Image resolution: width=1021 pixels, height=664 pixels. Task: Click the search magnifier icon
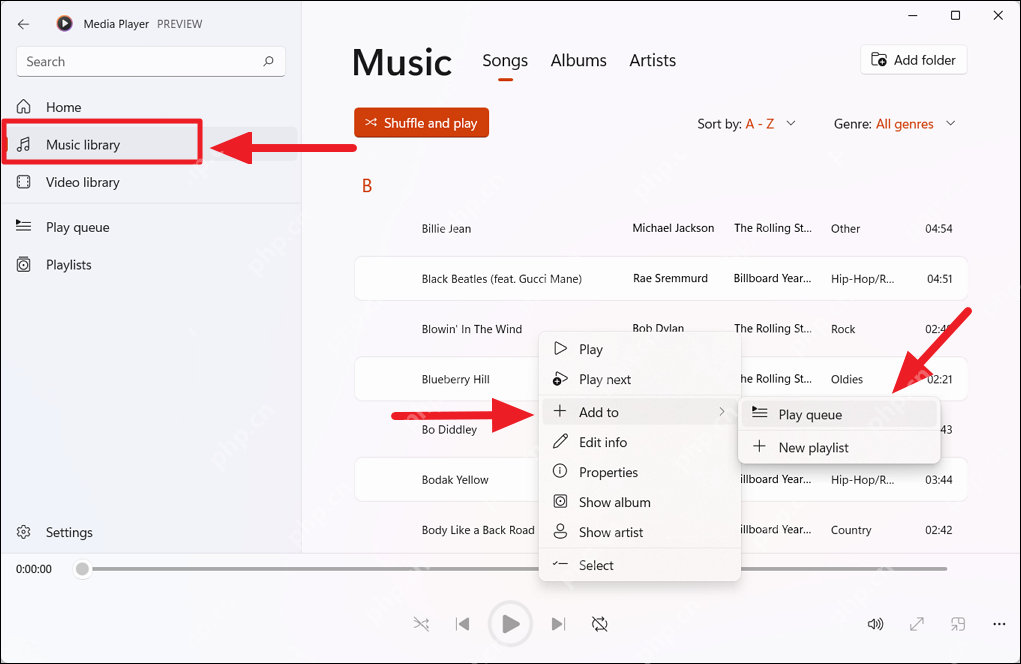[268, 61]
